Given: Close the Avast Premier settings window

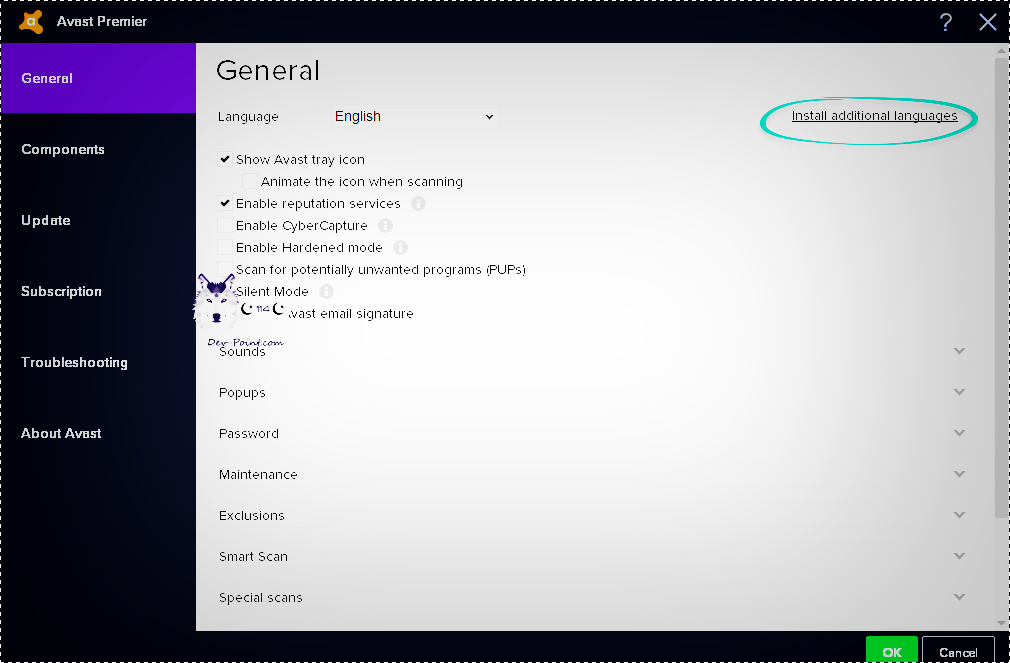Looking at the screenshot, I should (987, 22).
